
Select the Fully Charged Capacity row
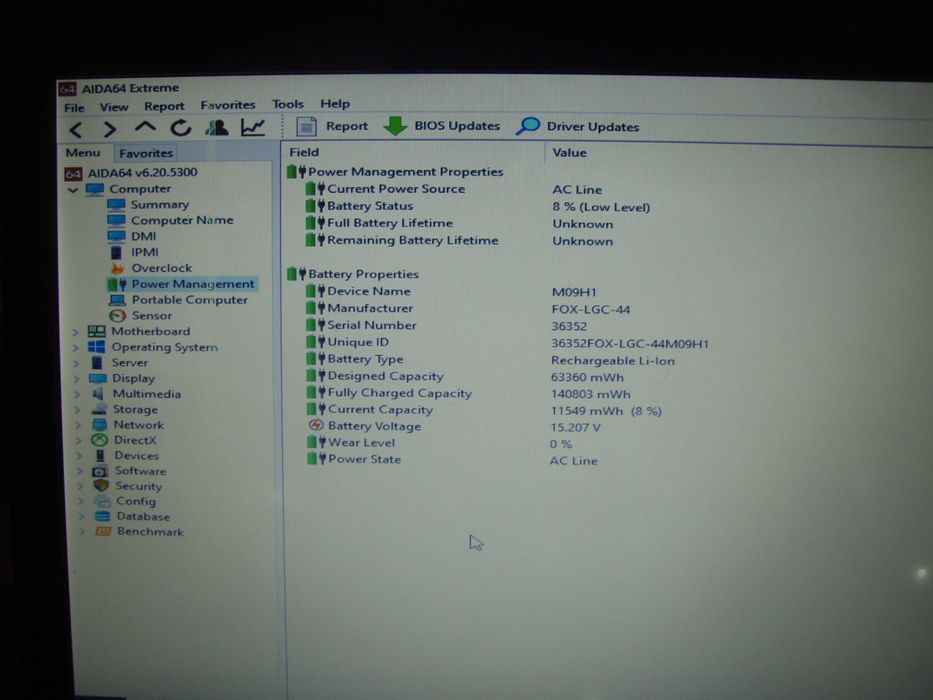click(468, 393)
